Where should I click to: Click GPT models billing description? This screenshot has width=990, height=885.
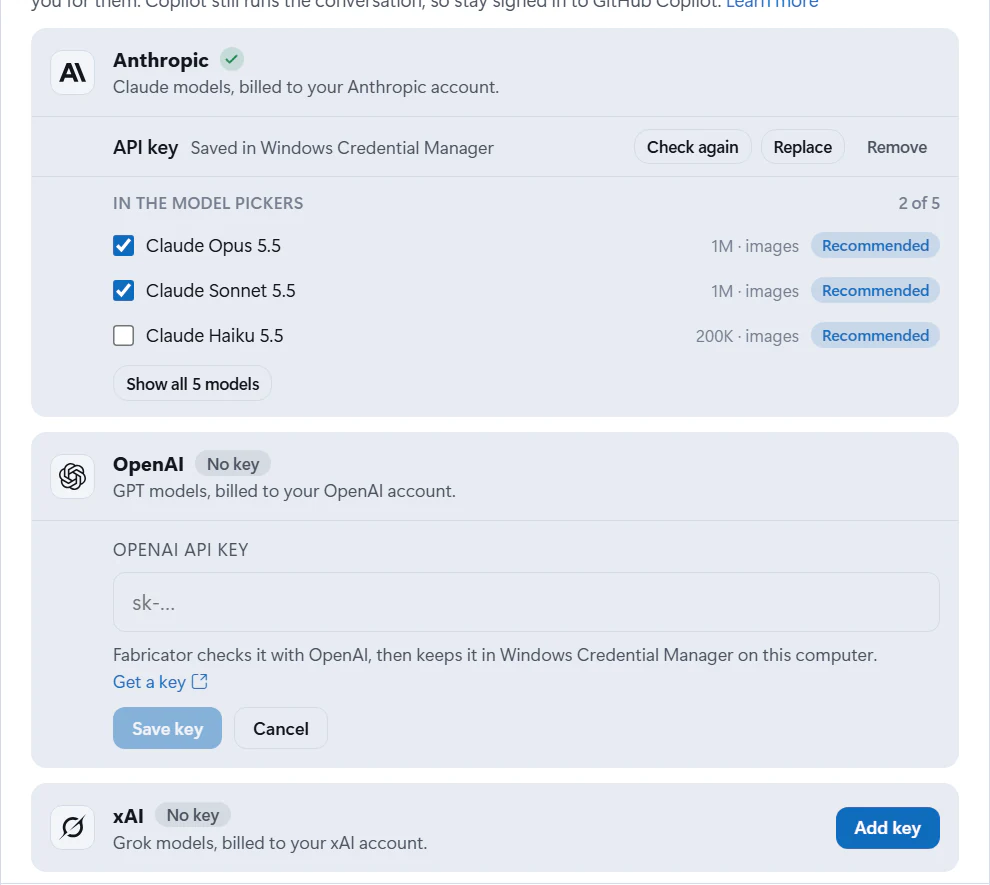[x=284, y=491]
